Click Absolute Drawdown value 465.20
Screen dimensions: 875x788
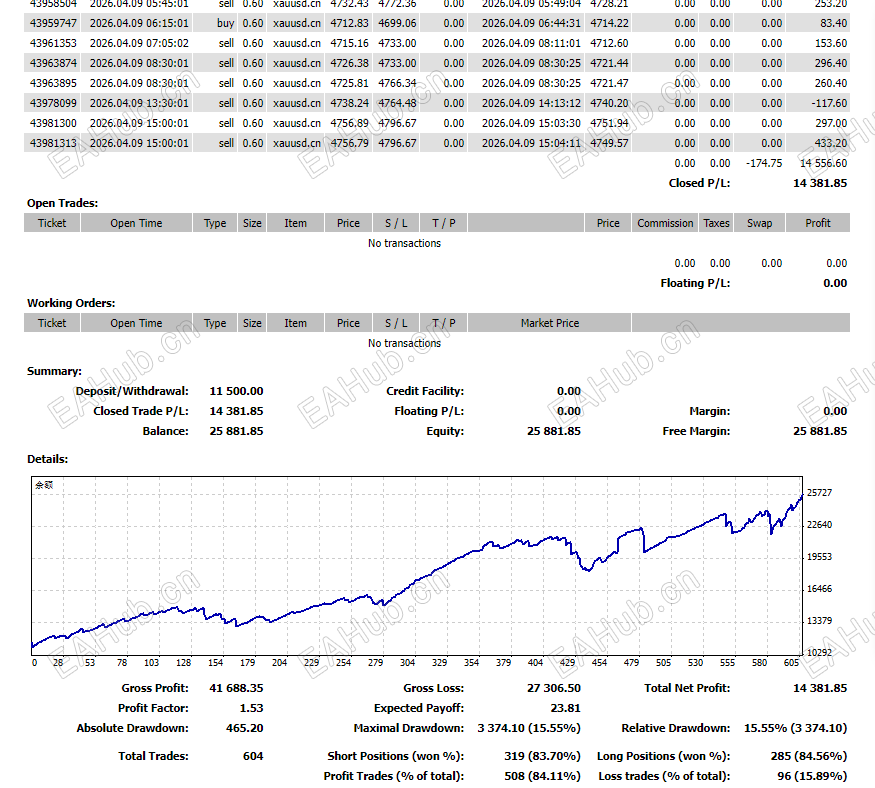[x=244, y=728]
